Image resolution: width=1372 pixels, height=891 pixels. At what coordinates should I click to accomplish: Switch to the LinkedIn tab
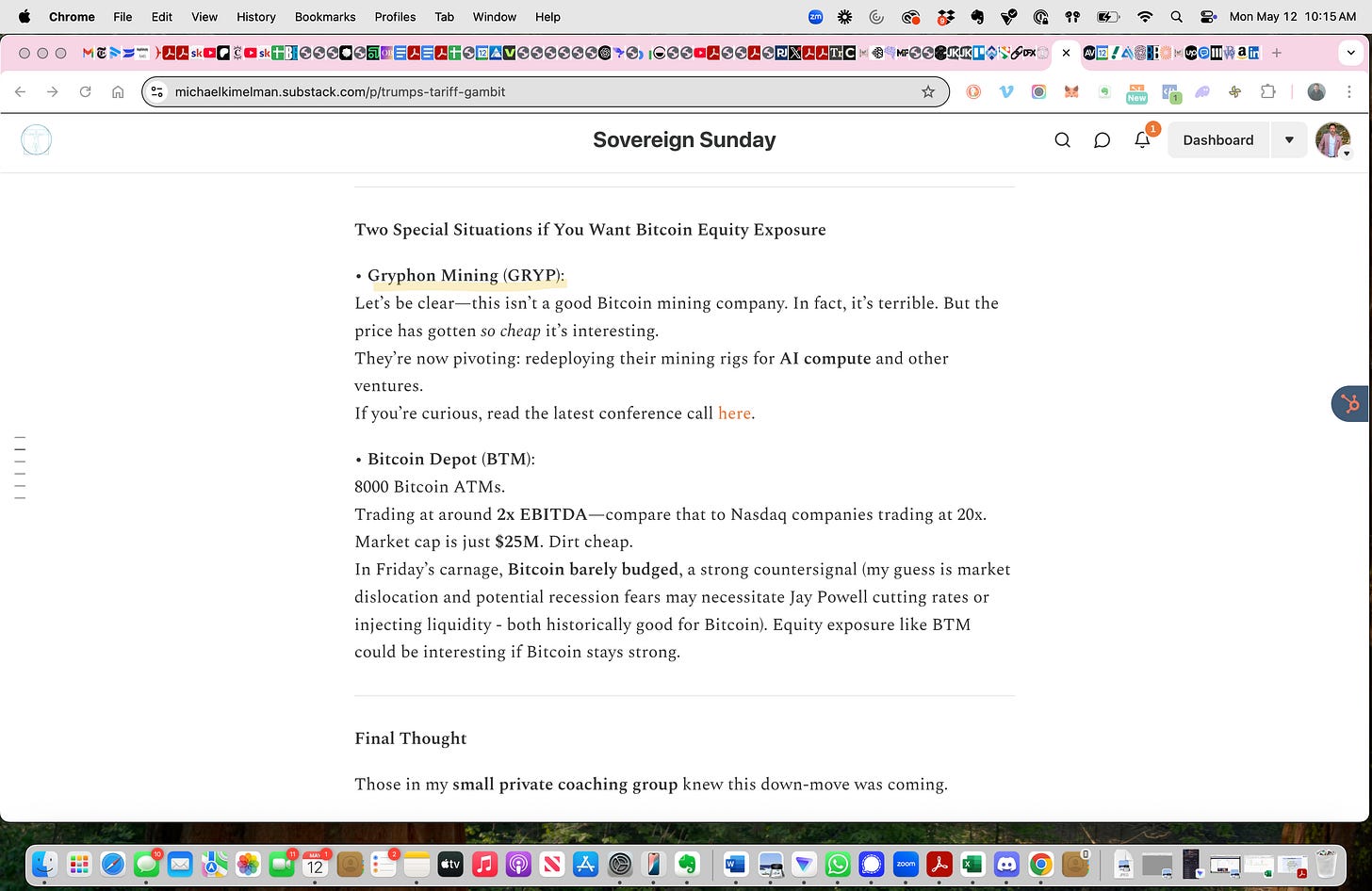click(1253, 53)
